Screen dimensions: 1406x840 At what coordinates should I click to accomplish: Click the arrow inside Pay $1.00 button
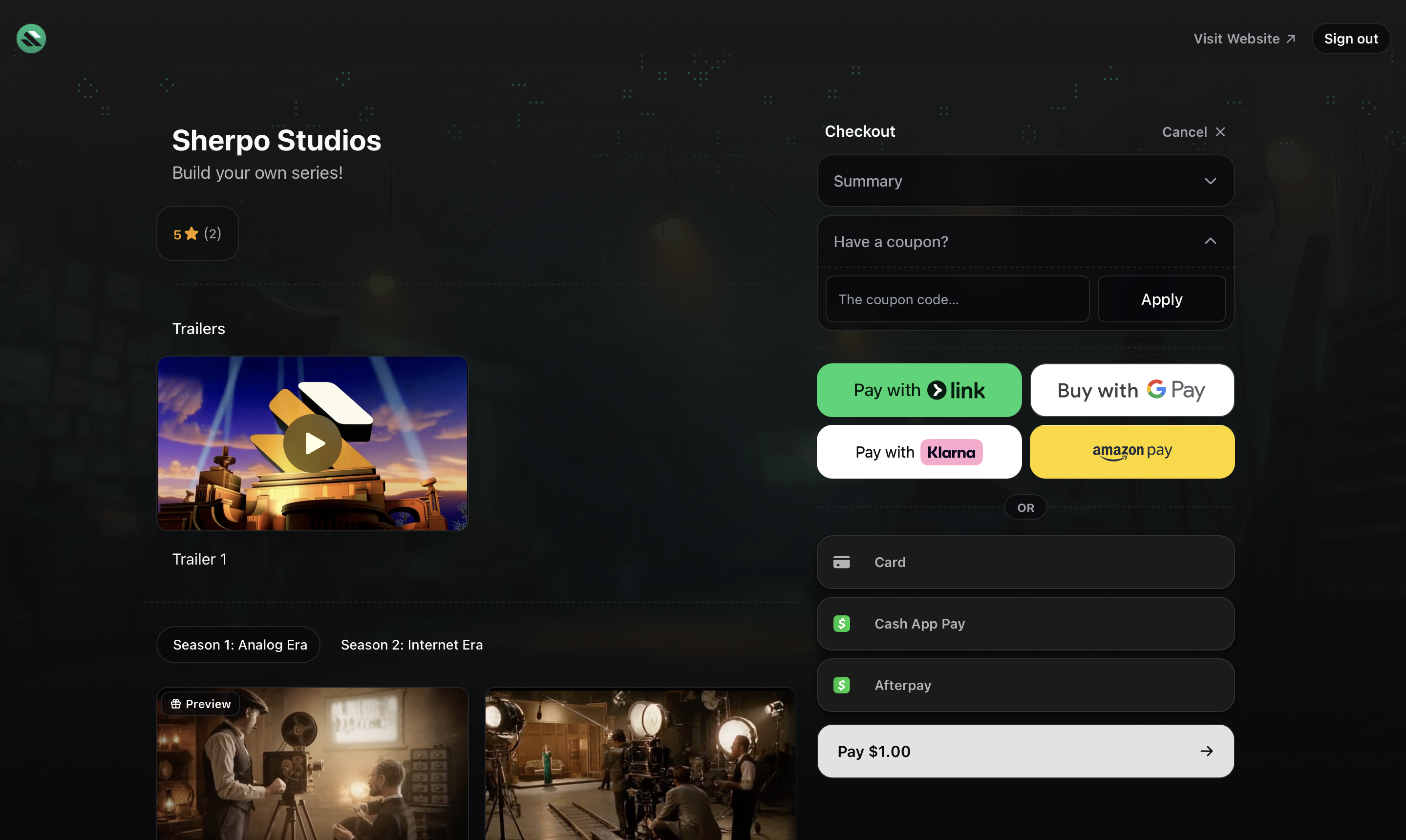coord(1206,751)
